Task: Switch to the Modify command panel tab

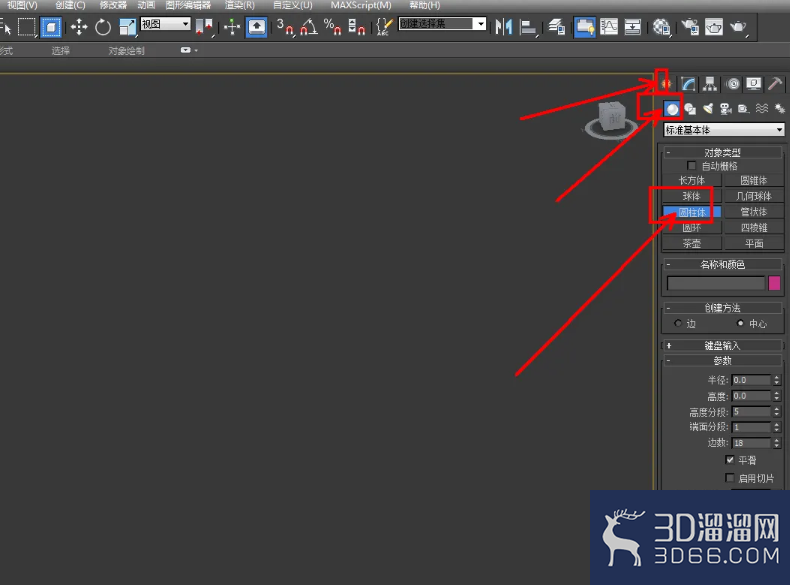Action: 688,84
